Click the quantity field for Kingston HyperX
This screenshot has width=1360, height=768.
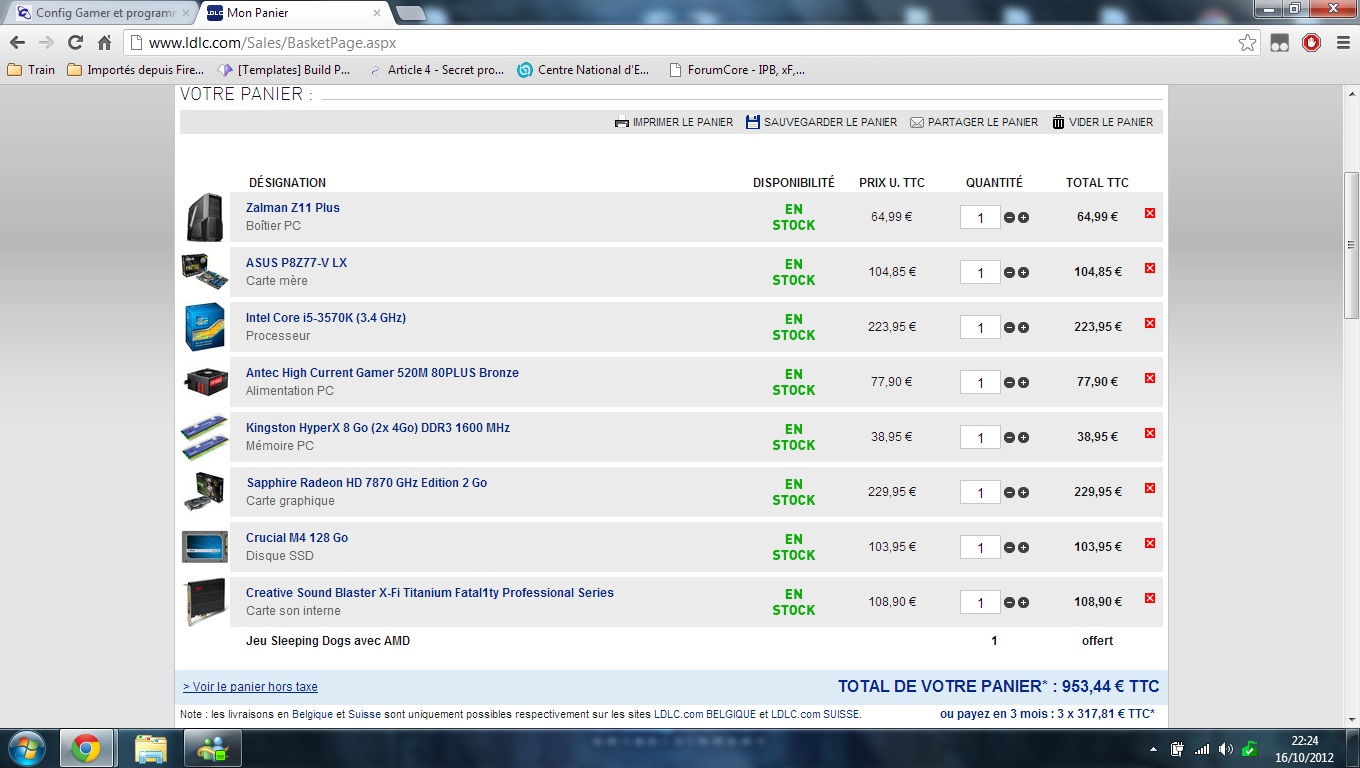pos(980,438)
